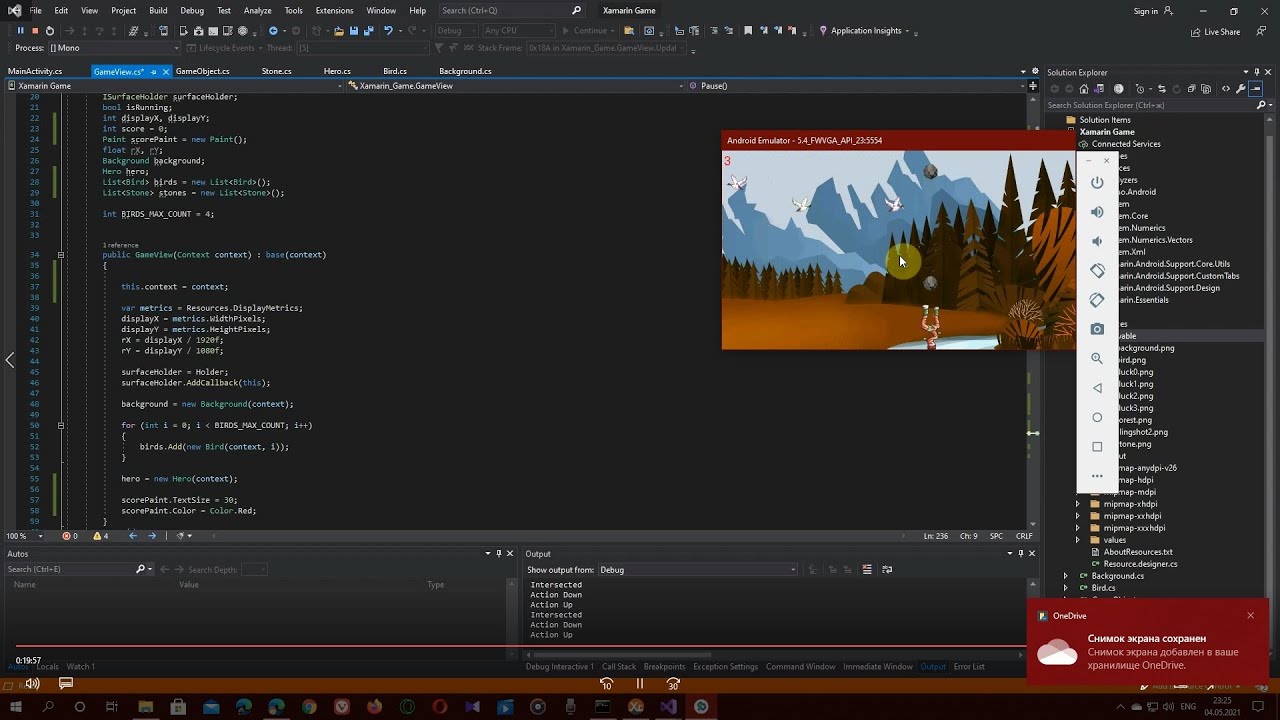This screenshot has width=1280, height=720.
Task: Lower emulator volume
Action: pyautogui.click(x=1097, y=241)
